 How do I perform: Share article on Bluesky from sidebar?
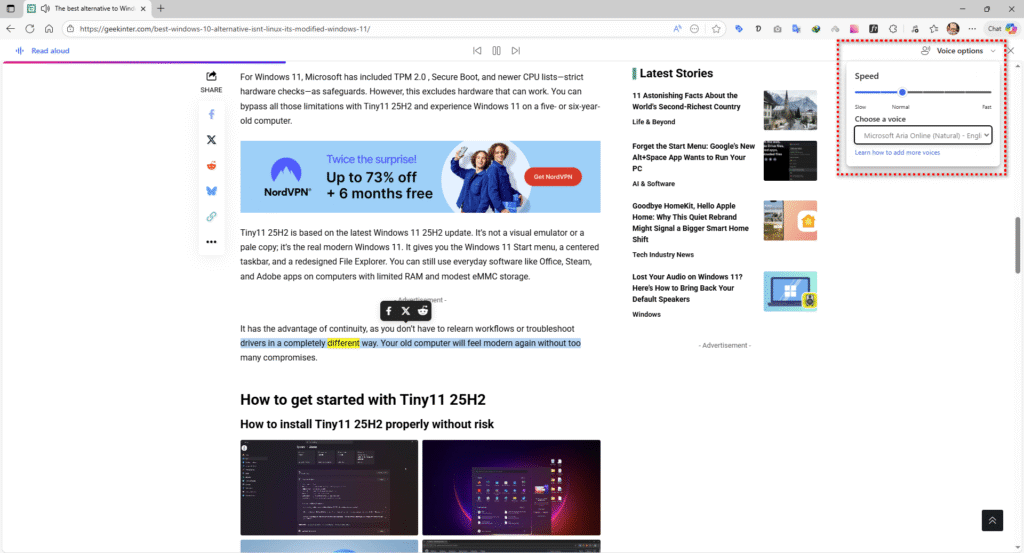(x=211, y=191)
